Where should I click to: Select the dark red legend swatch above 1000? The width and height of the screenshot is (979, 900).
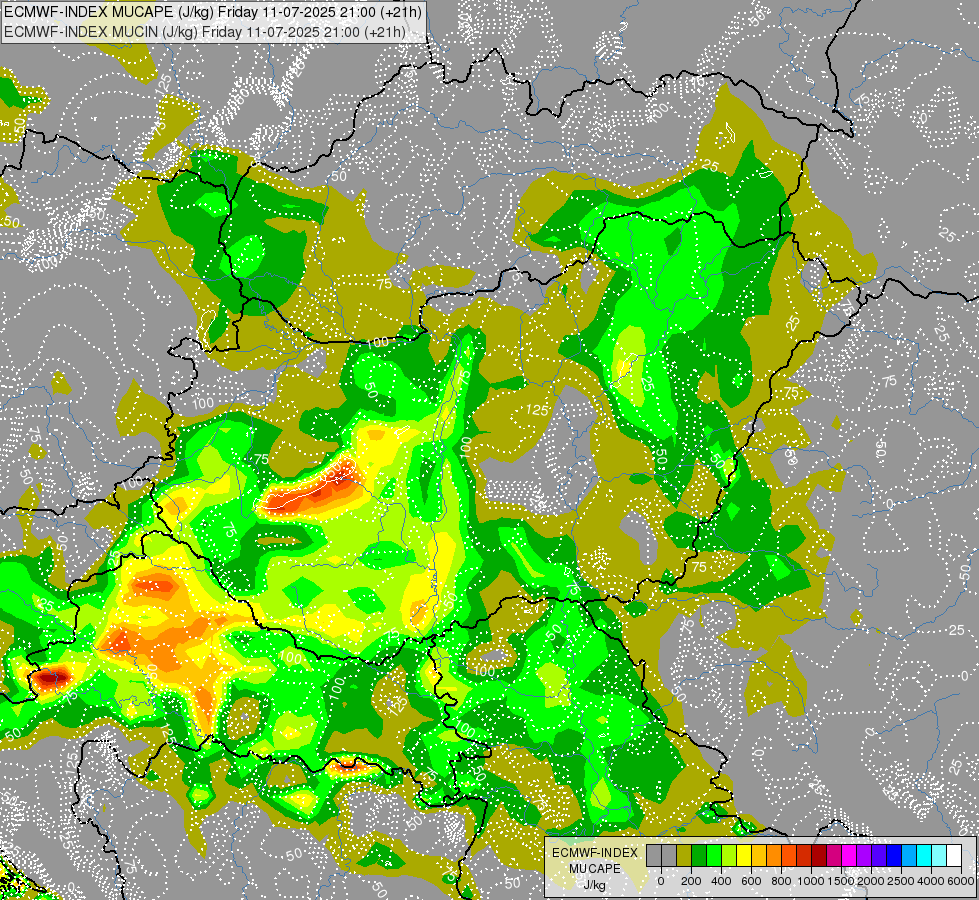point(819,855)
